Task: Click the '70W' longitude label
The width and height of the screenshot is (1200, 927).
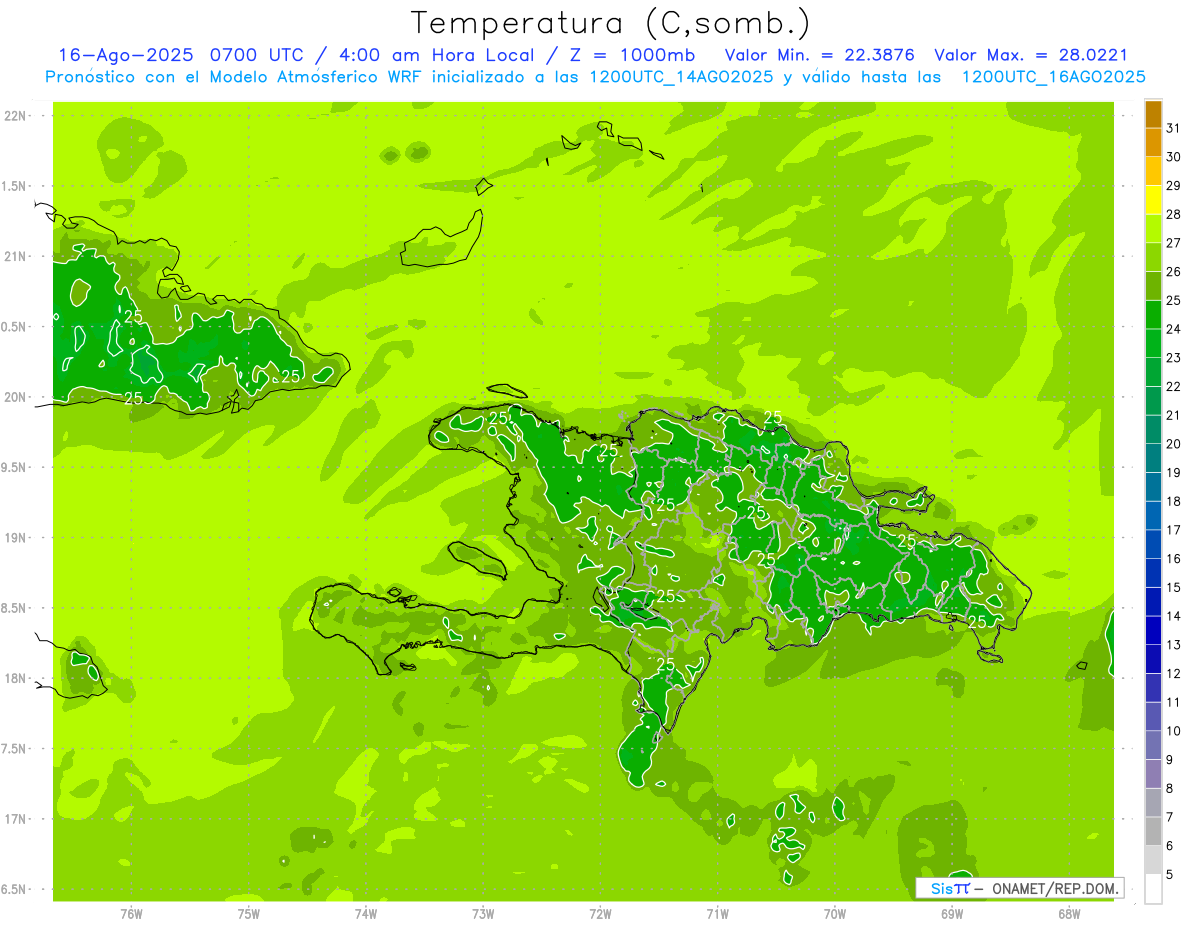Action: [835, 914]
